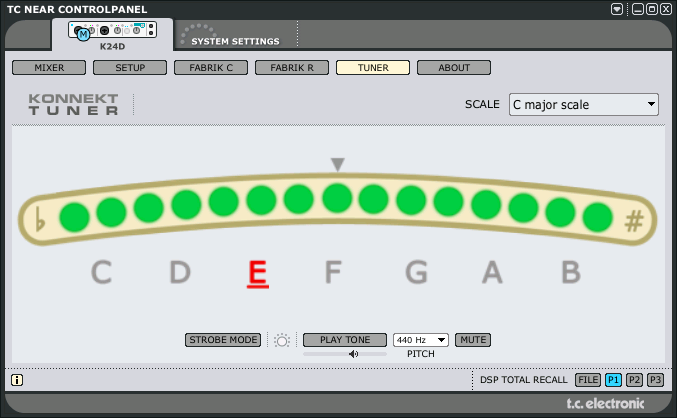
Task: Click the sharp symbol on the tuner
Action: point(634,222)
